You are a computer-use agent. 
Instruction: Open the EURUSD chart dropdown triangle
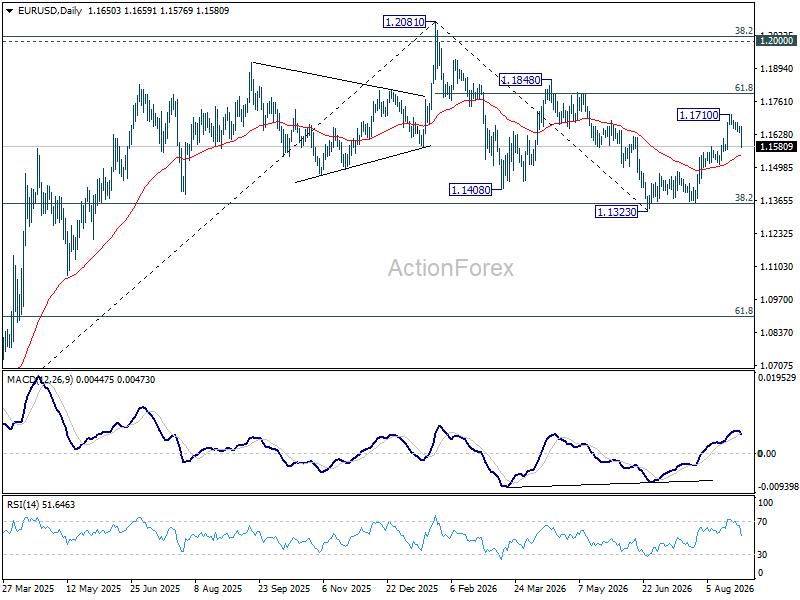(9, 11)
